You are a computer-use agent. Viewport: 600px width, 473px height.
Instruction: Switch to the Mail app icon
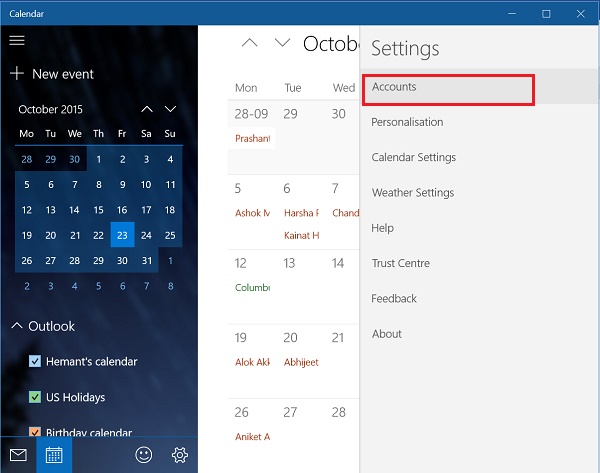click(18, 455)
